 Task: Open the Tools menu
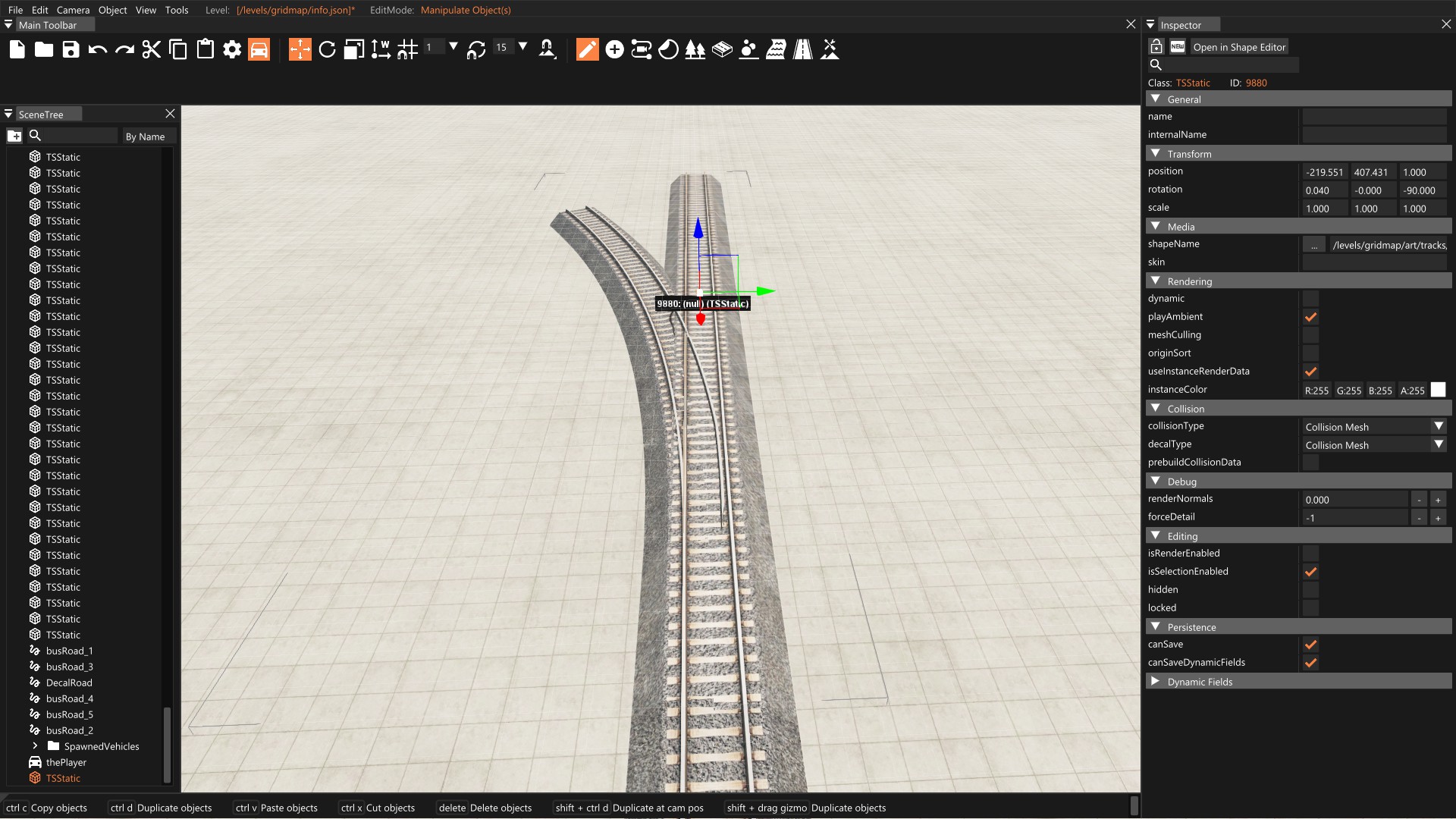[177, 10]
